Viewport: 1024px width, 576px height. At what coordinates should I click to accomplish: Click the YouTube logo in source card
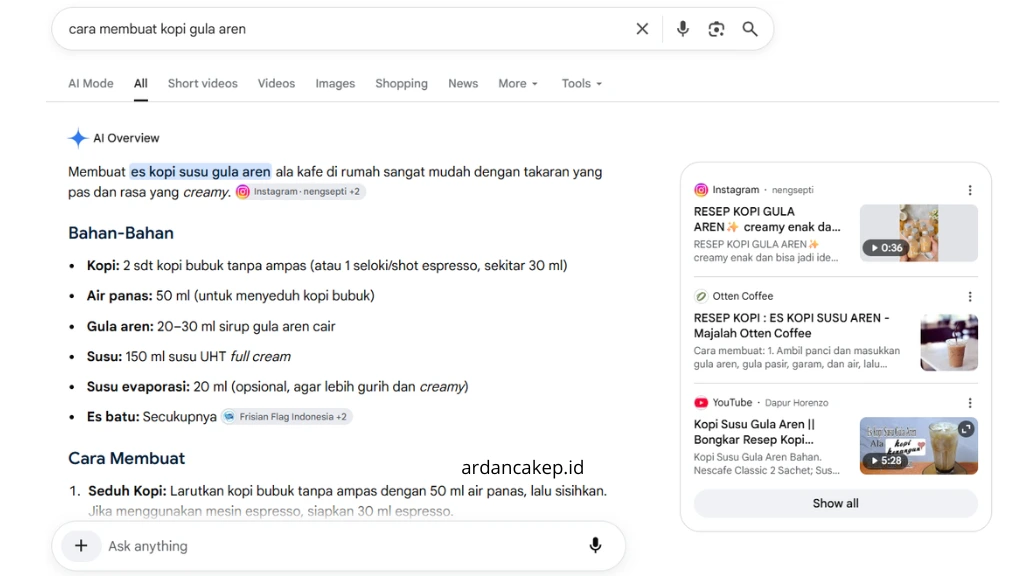(x=701, y=403)
